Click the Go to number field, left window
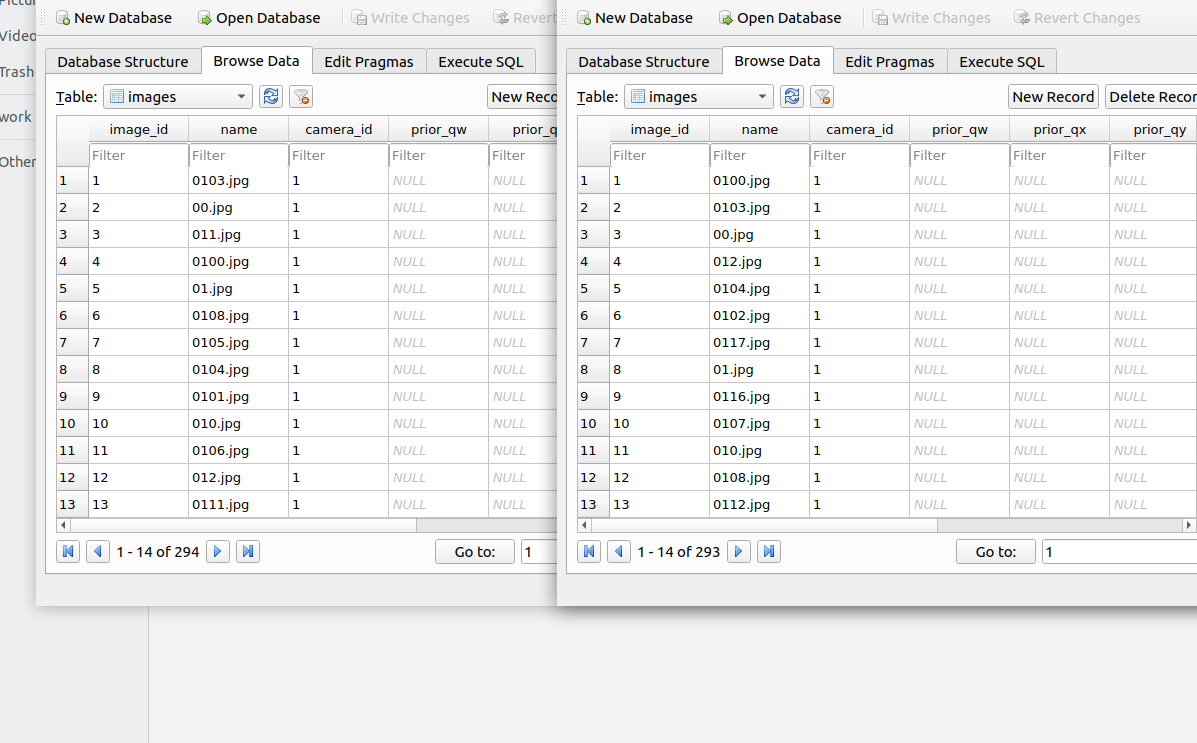Image resolution: width=1197 pixels, height=743 pixels. (539, 551)
